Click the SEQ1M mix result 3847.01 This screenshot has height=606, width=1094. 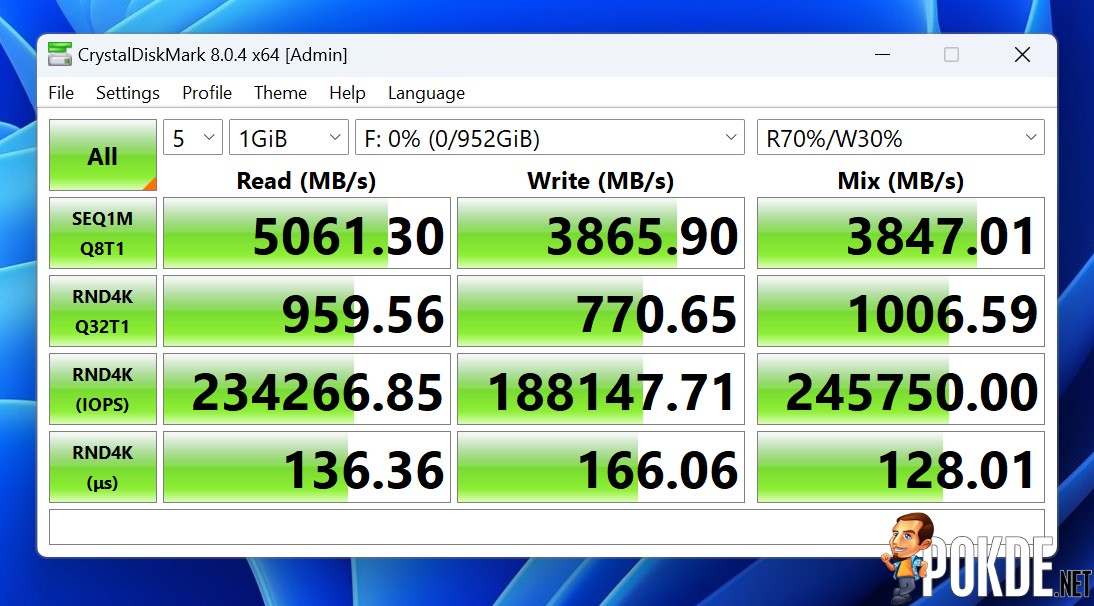901,233
